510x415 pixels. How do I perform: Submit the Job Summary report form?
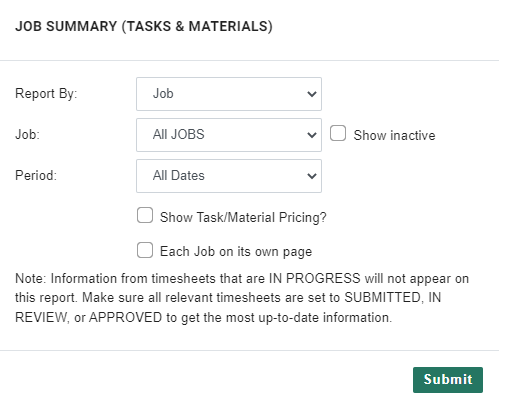point(448,380)
